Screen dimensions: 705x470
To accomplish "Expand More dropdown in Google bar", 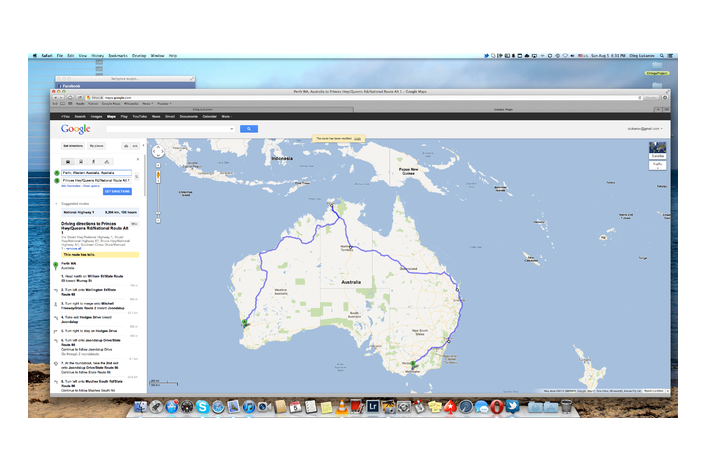I will [227, 116].
